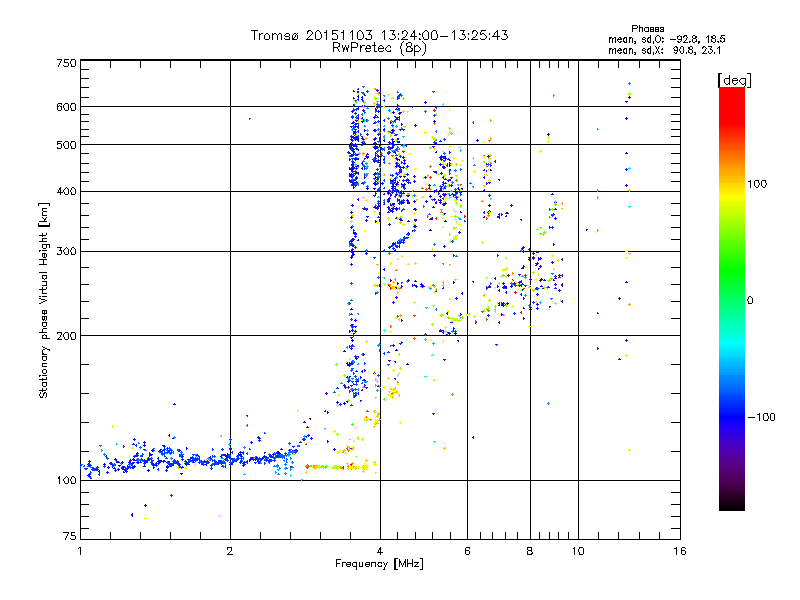
Task: Click the y-axis tick label '500'
Action: [x=66, y=145]
